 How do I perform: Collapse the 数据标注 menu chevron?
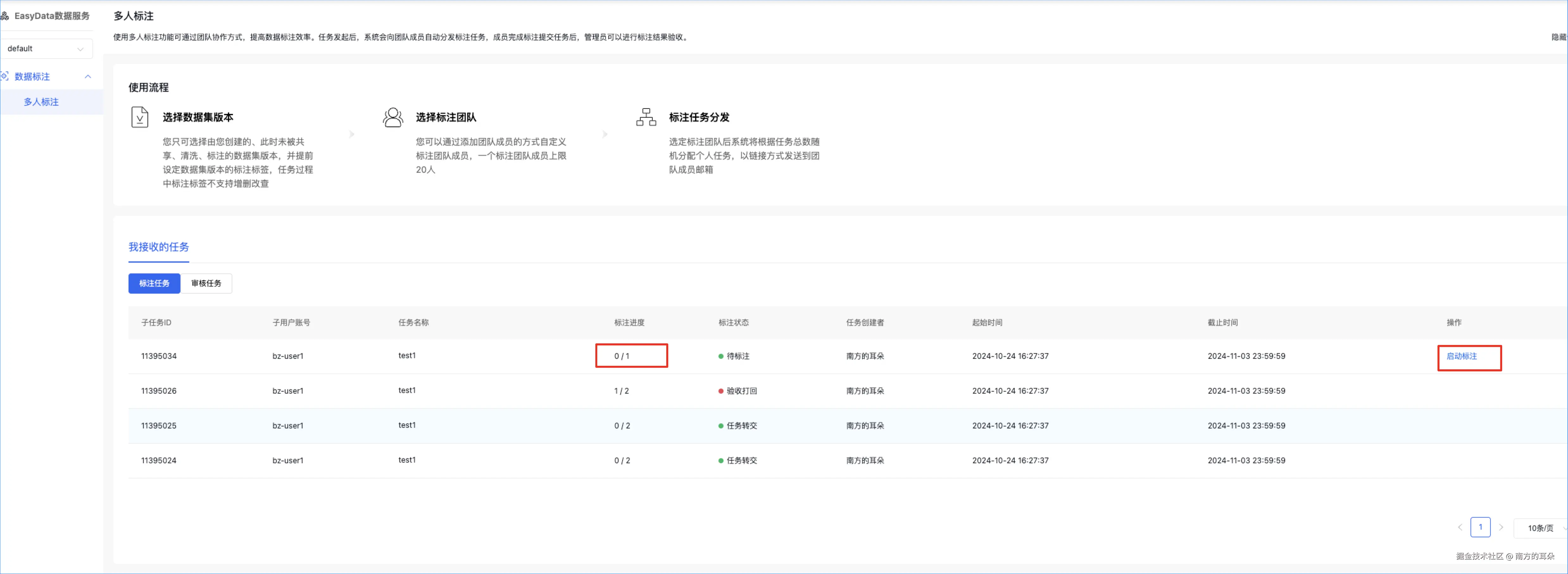tap(88, 77)
